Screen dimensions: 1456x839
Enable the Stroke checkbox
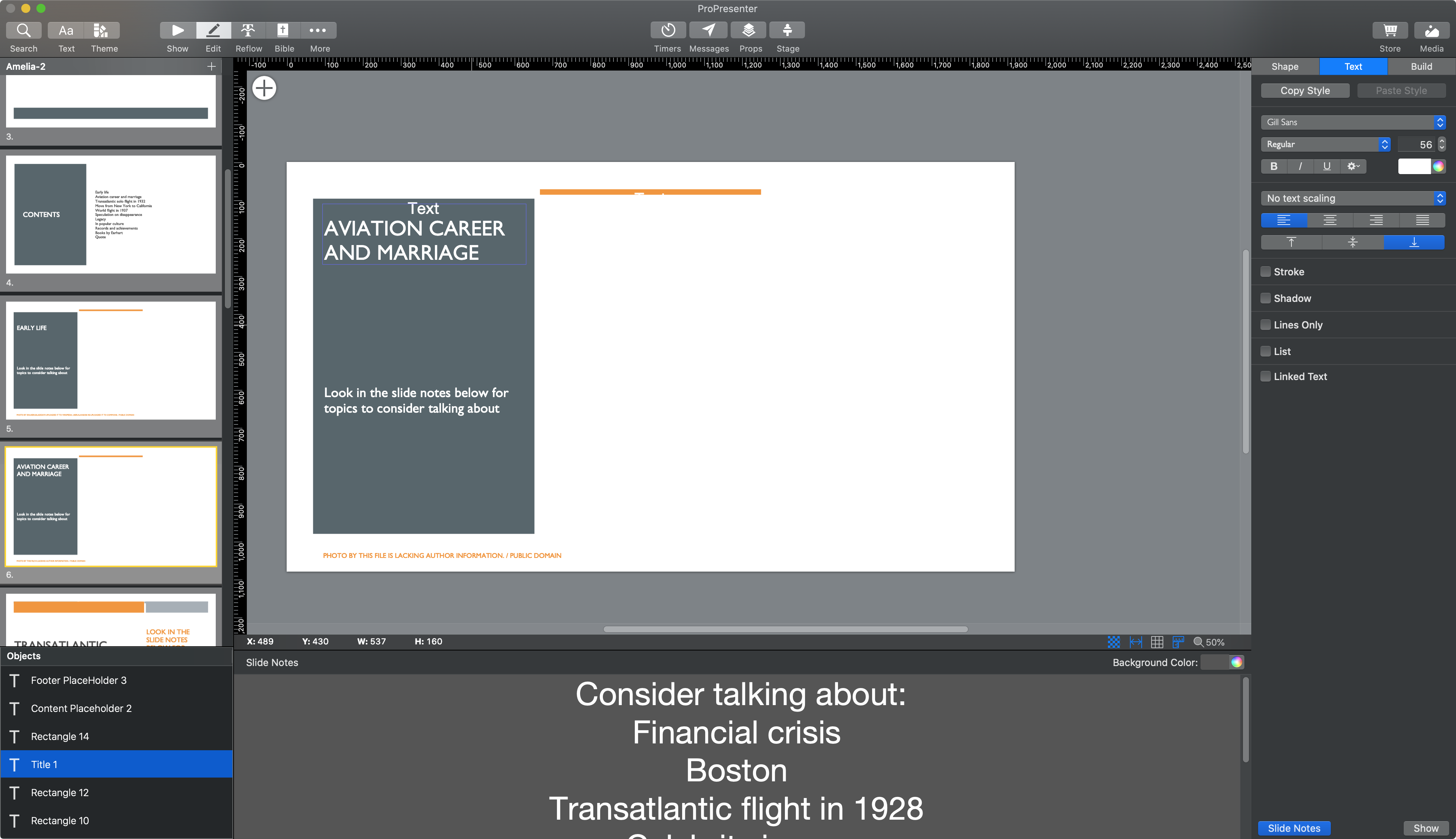(x=1265, y=272)
